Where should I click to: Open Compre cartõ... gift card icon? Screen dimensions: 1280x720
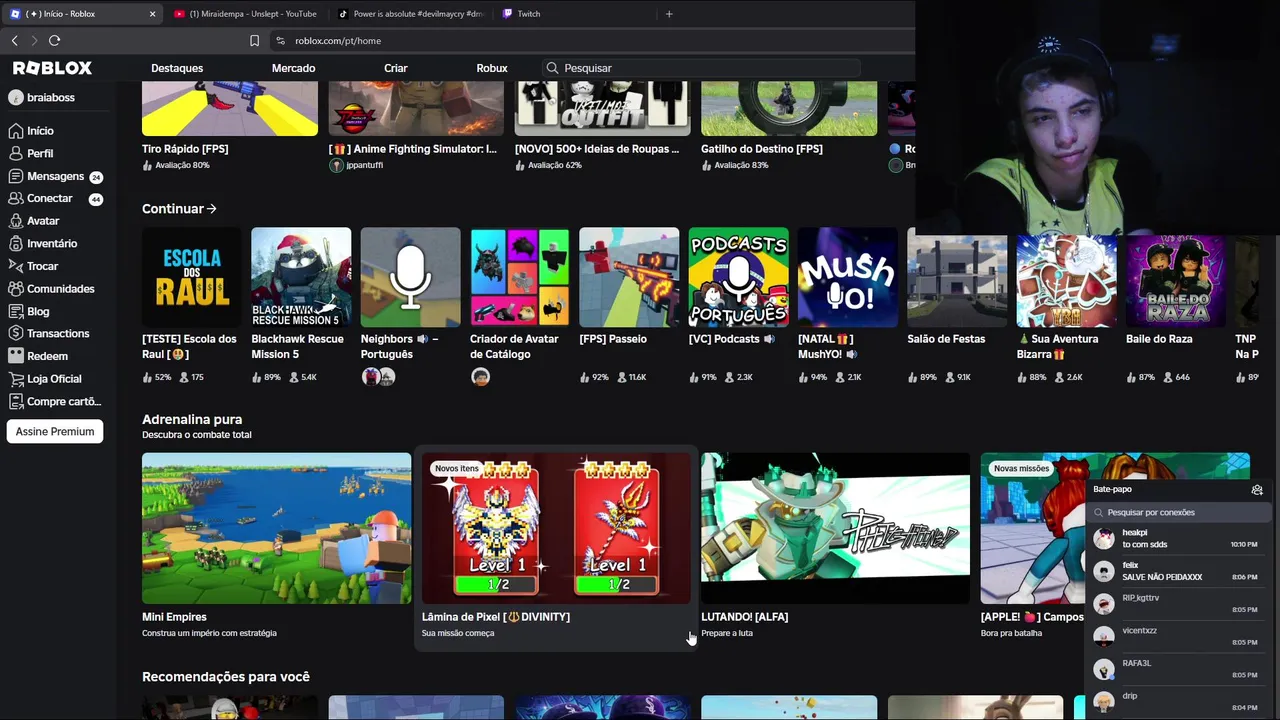pyautogui.click(x=15, y=401)
